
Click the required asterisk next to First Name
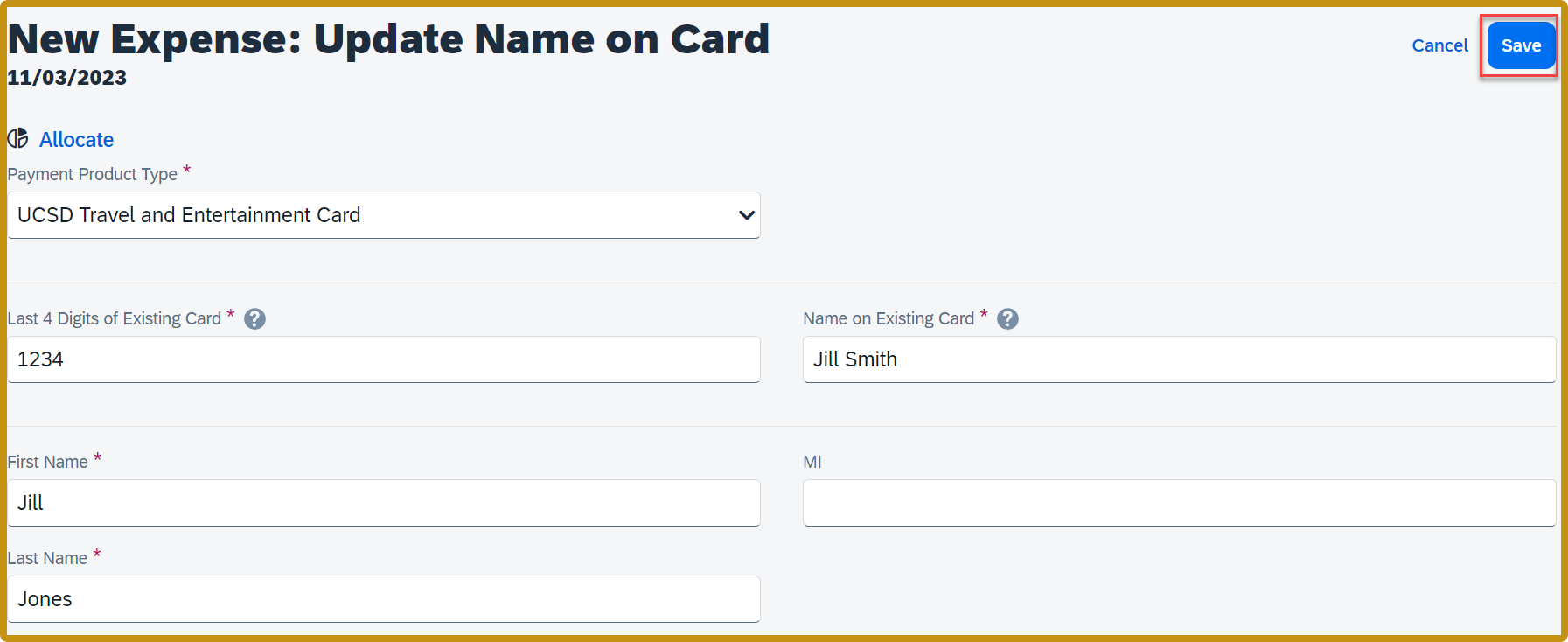(97, 457)
